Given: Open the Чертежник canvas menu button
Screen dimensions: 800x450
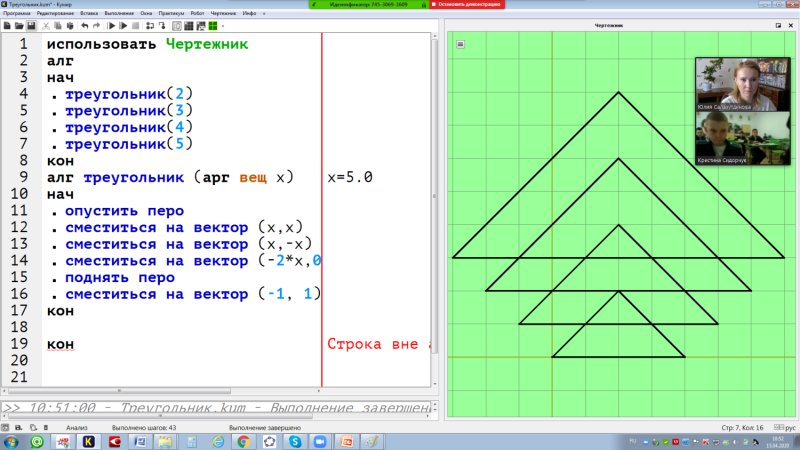Looking at the screenshot, I should click(x=460, y=44).
